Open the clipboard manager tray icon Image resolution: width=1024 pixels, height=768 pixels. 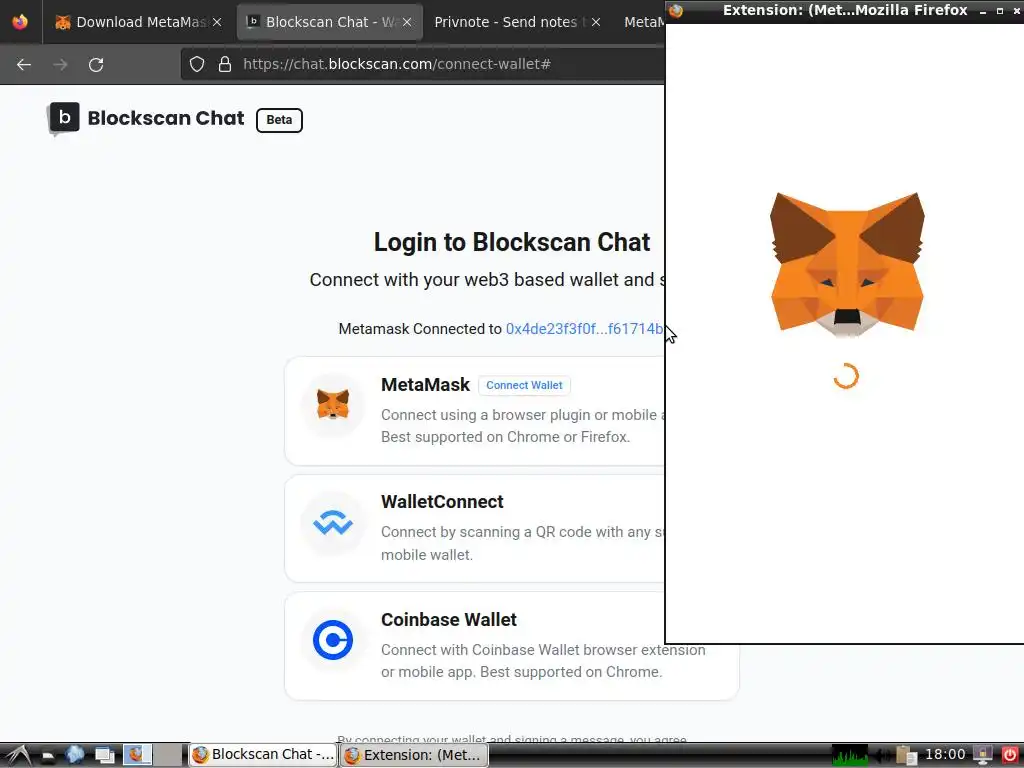coord(906,756)
